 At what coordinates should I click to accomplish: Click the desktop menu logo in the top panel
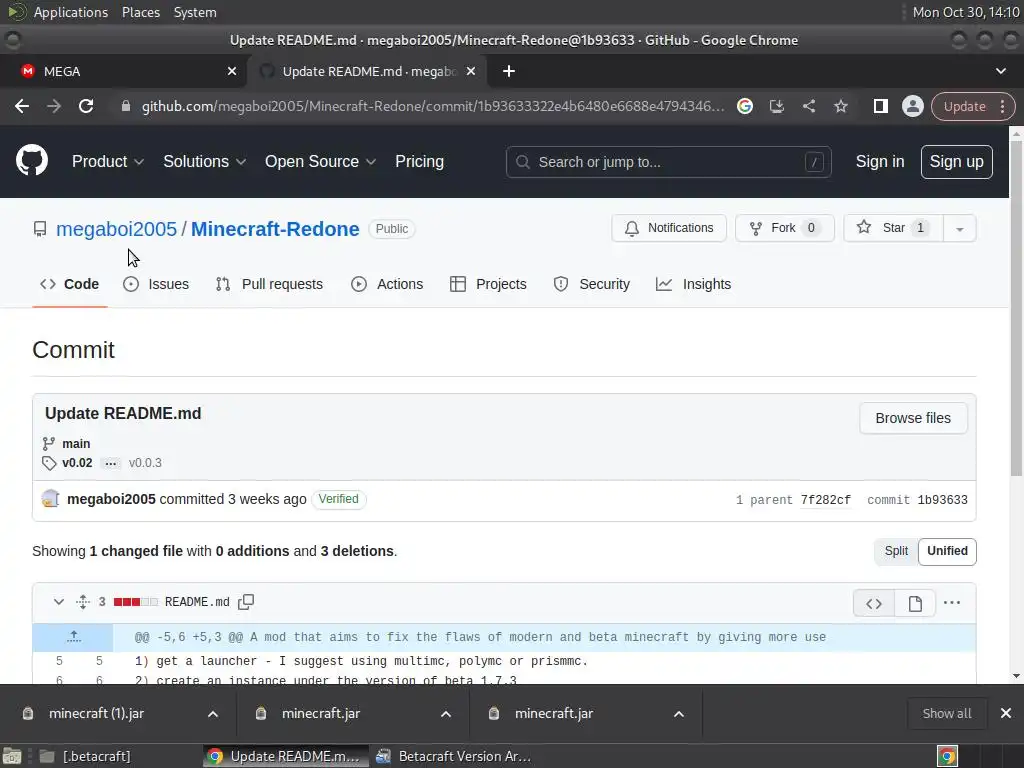click(17, 12)
